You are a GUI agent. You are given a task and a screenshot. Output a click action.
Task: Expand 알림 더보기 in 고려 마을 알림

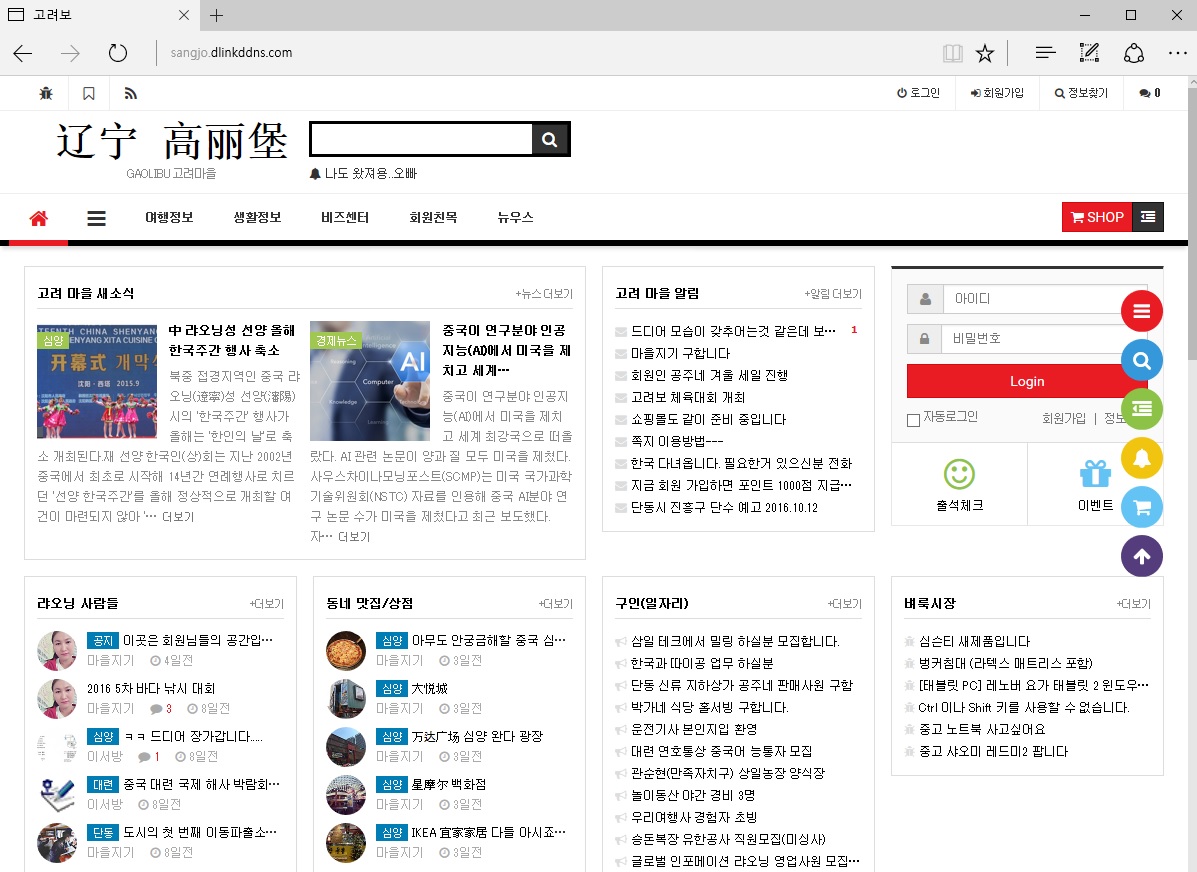[x=832, y=294]
